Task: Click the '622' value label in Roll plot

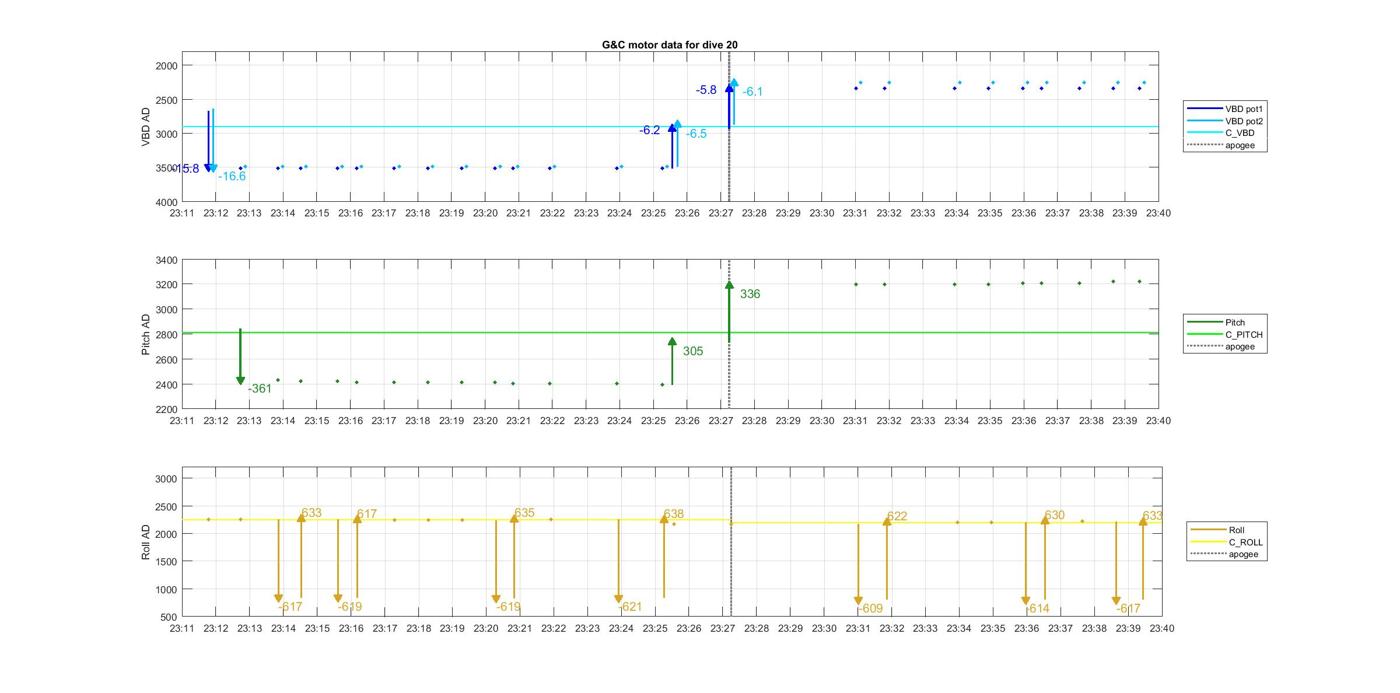Action: [897, 517]
